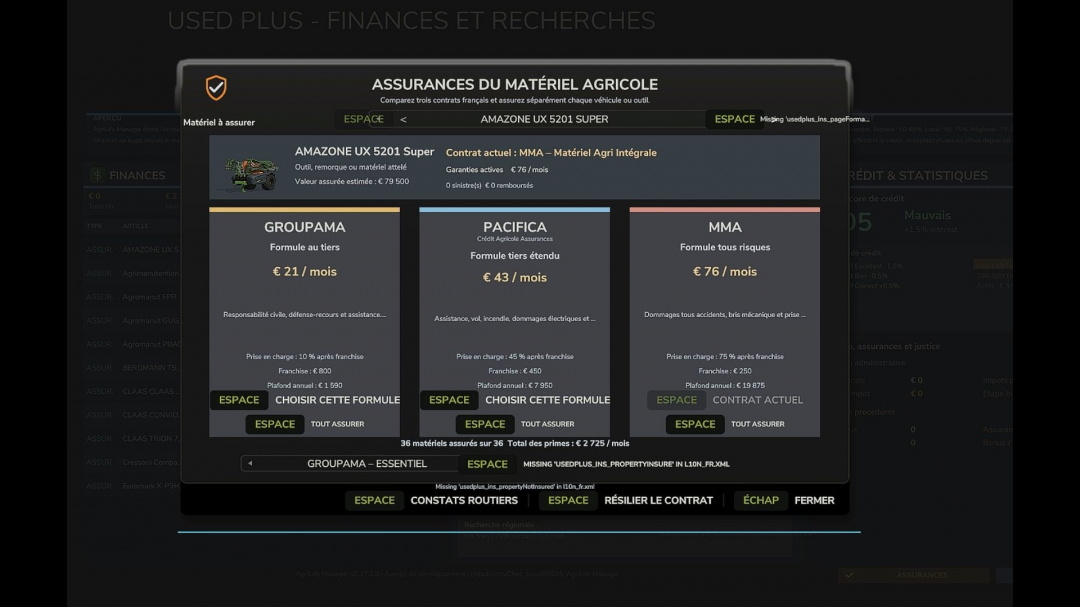Image resolution: width=1080 pixels, height=607 pixels.
Task: Click CONTRAT ACTUEL on the MMA card
Action: [725, 400]
